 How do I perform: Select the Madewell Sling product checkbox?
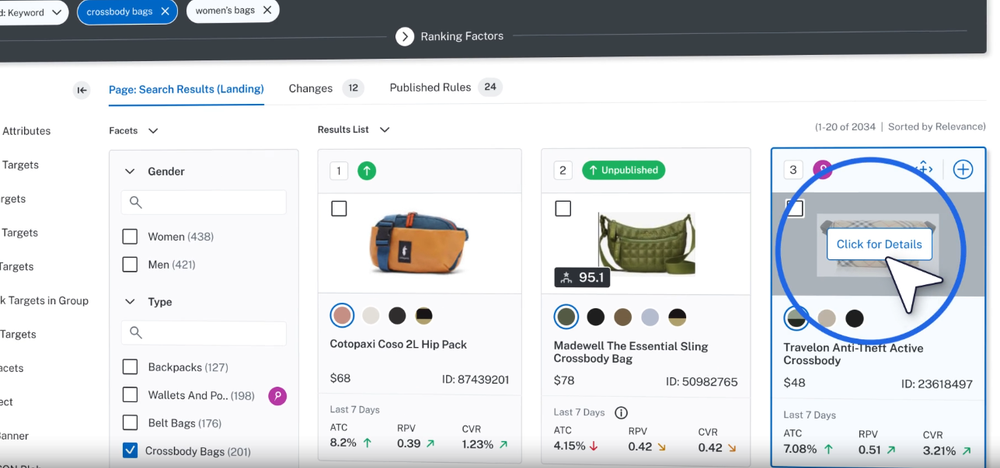(563, 208)
